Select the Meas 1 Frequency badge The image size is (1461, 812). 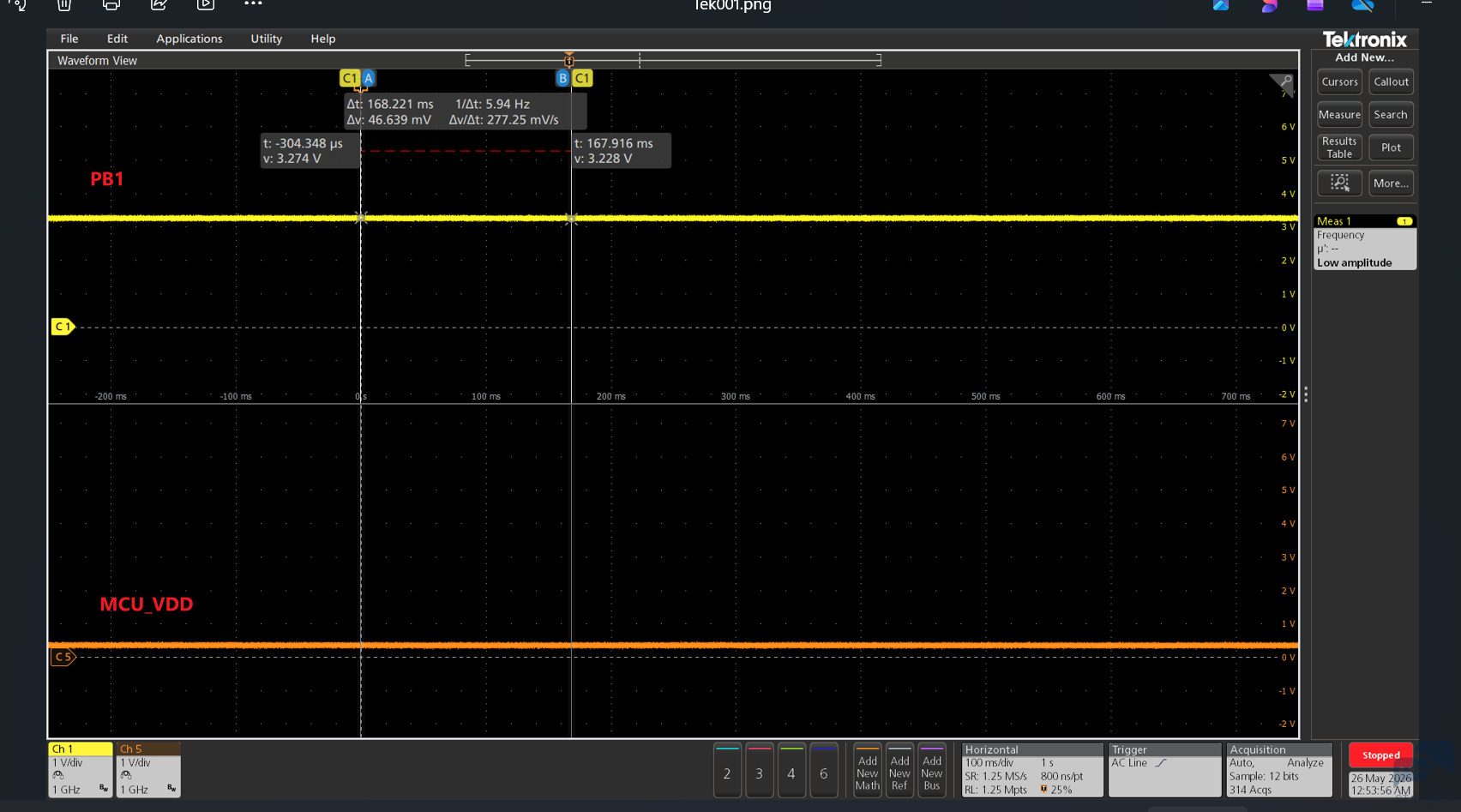(x=1365, y=243)
